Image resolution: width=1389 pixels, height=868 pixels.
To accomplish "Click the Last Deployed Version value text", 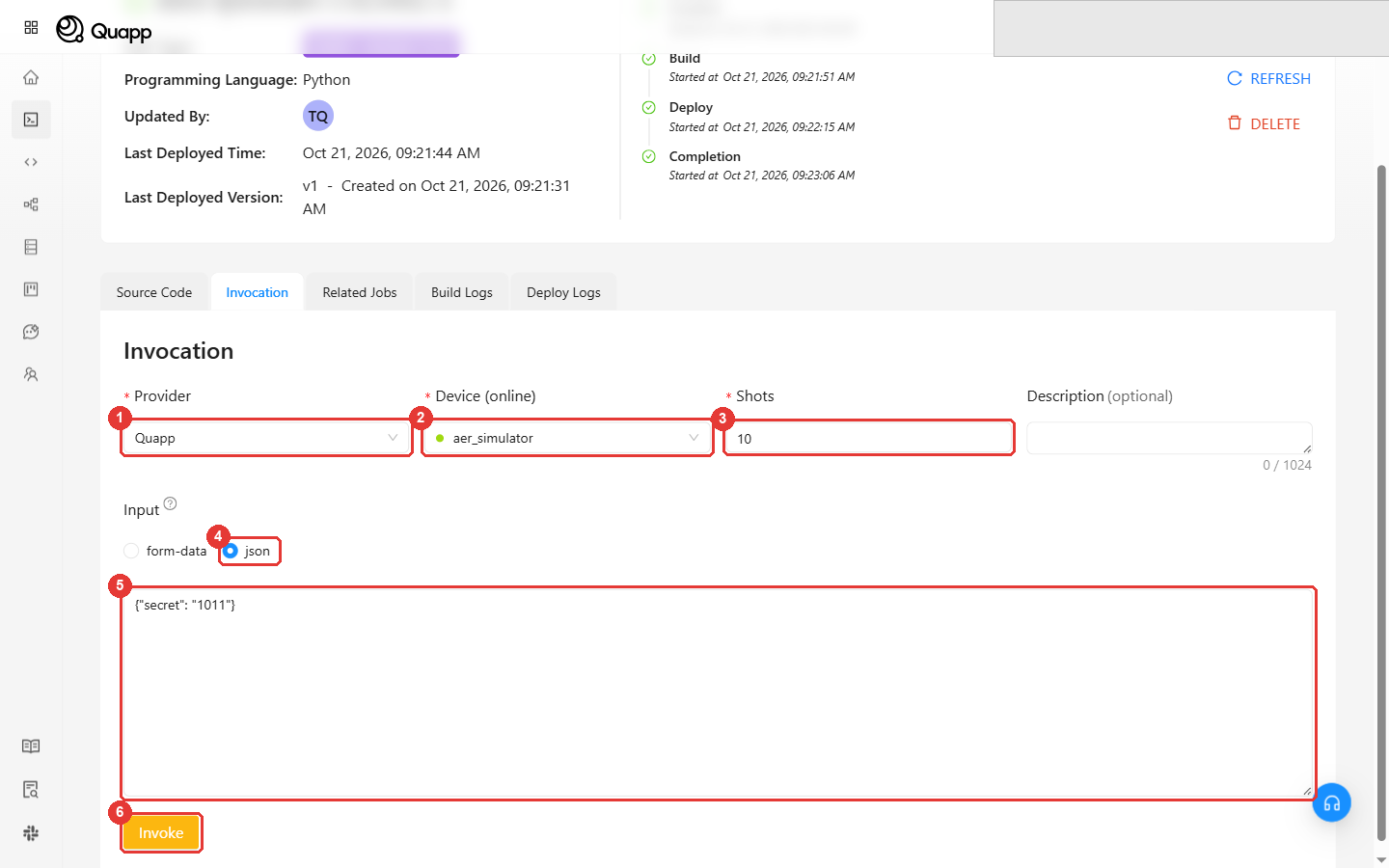I will (x=436, y=197).
